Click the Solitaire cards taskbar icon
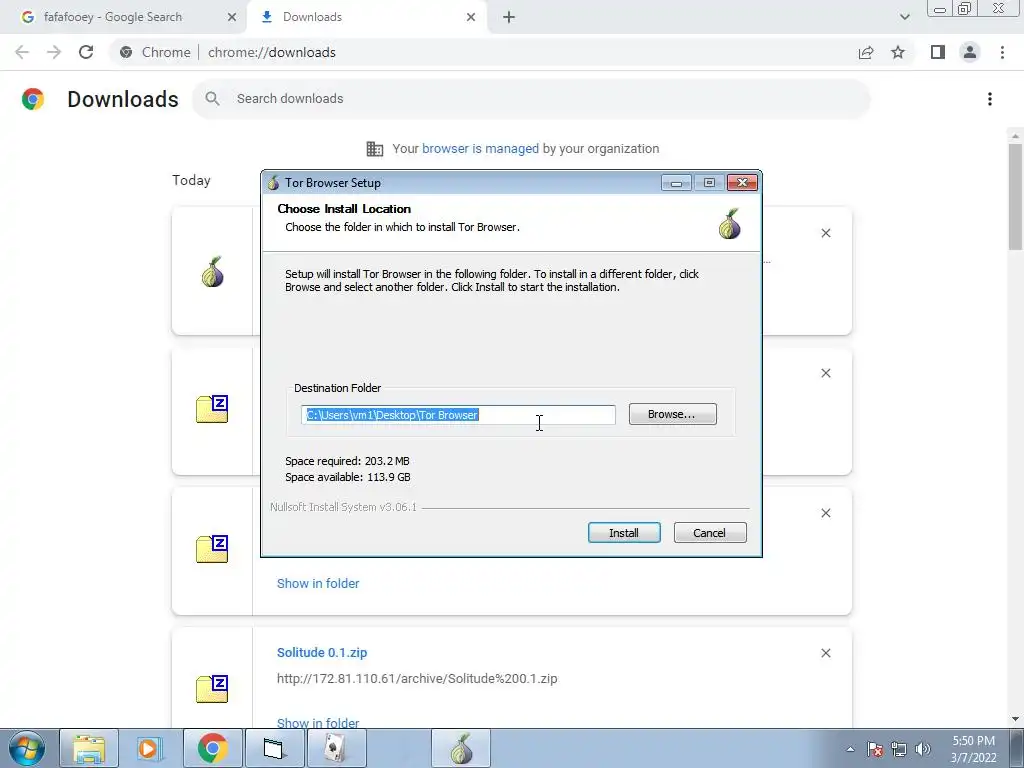This screenshot has height=768, width=1024. coord(337,748)
